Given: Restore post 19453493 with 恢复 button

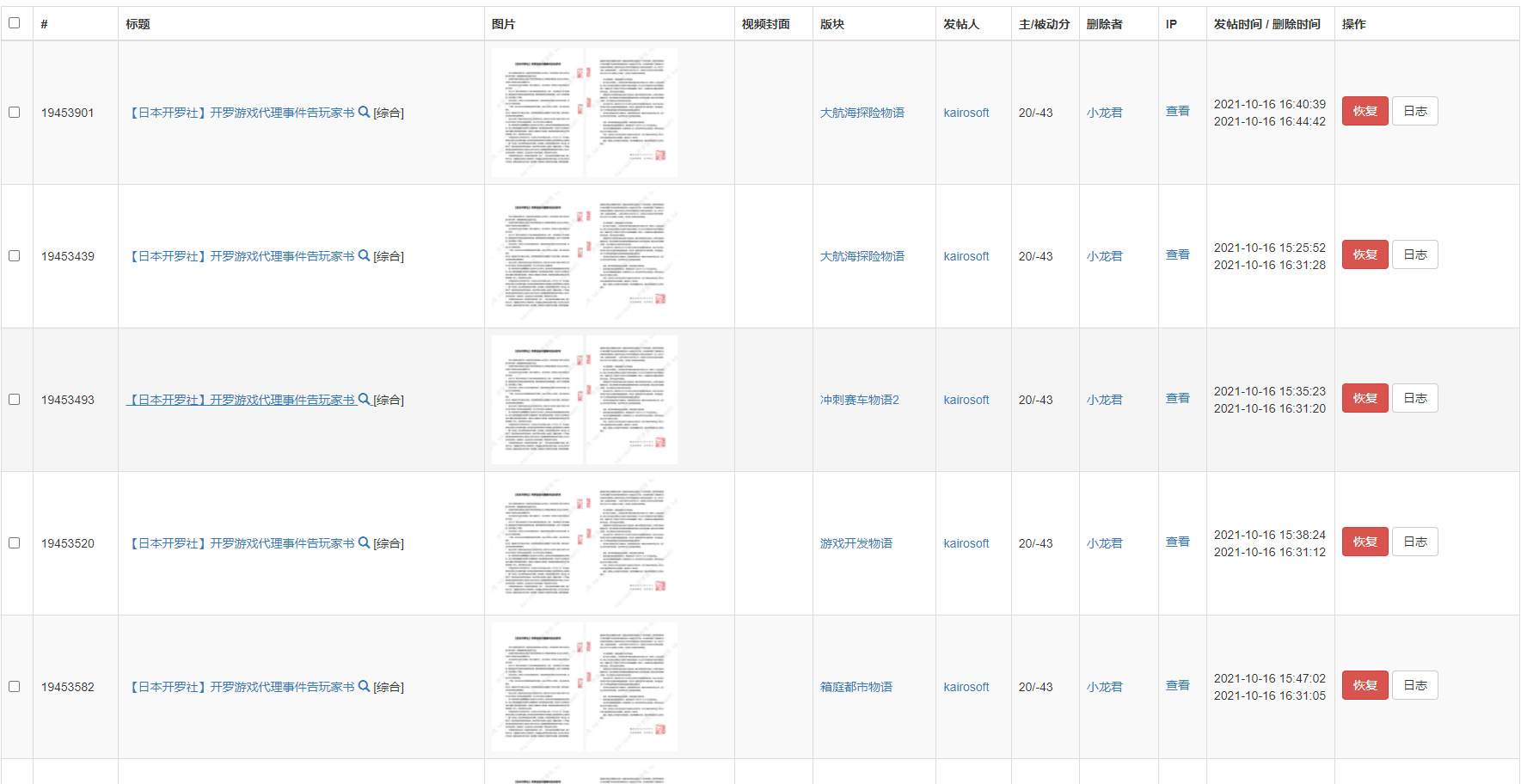Looking at the screenshot, I should click(1365, 398).
